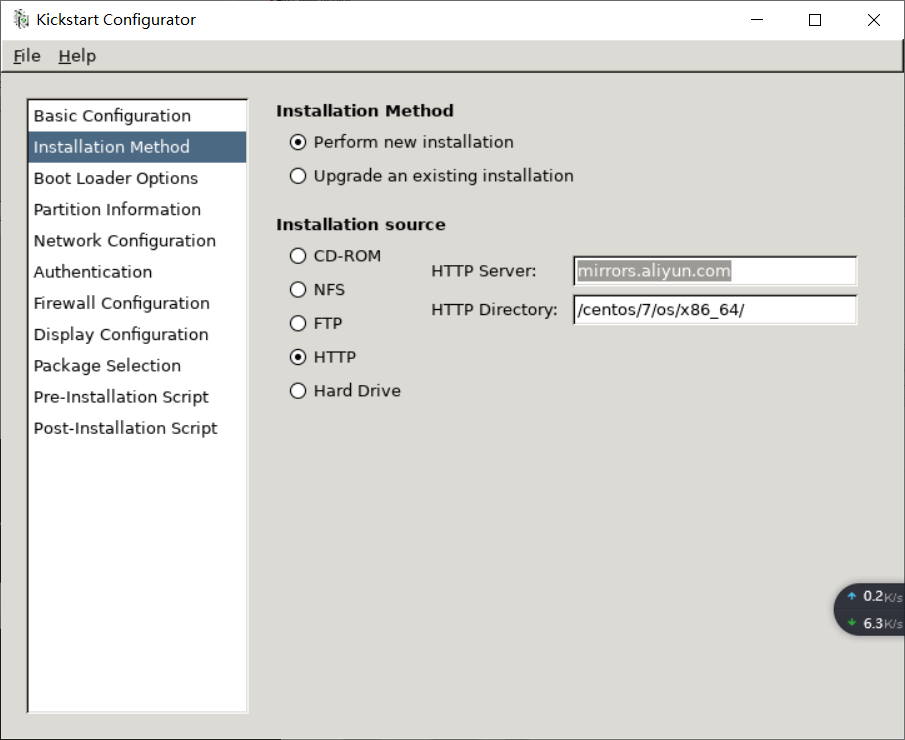
Task: Pick Hard Drive as installation source
Action: [298, 391]
